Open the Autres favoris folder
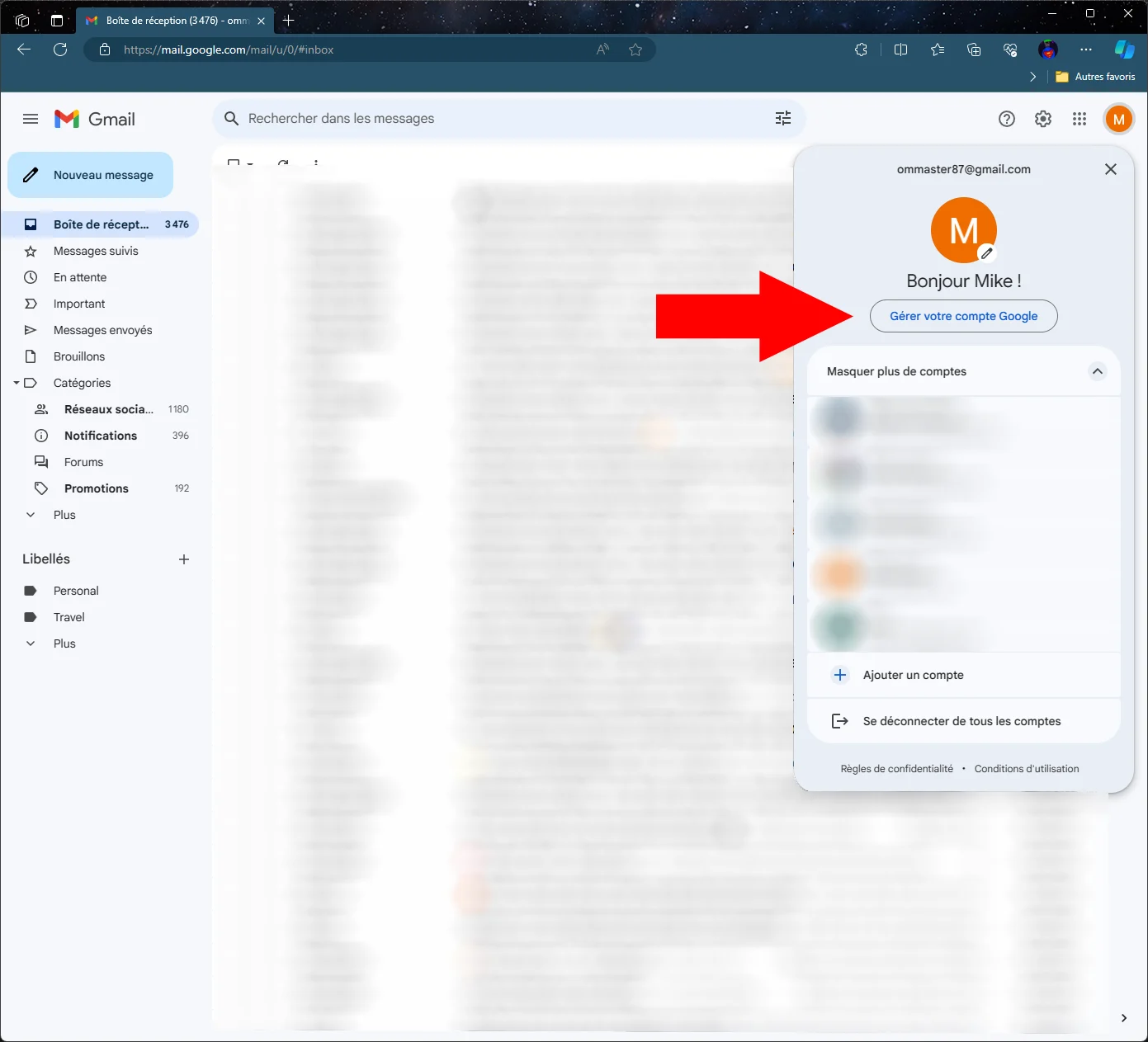Image resolution: width=1148 pixels, height=1042 pixels. click(1095, 77)
